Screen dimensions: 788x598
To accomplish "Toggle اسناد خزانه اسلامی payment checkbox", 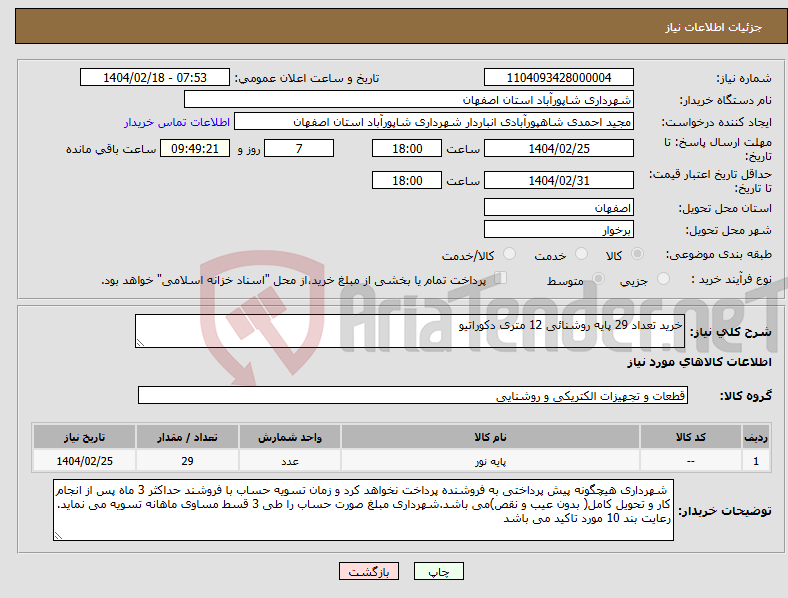I will tap(501, 278).
